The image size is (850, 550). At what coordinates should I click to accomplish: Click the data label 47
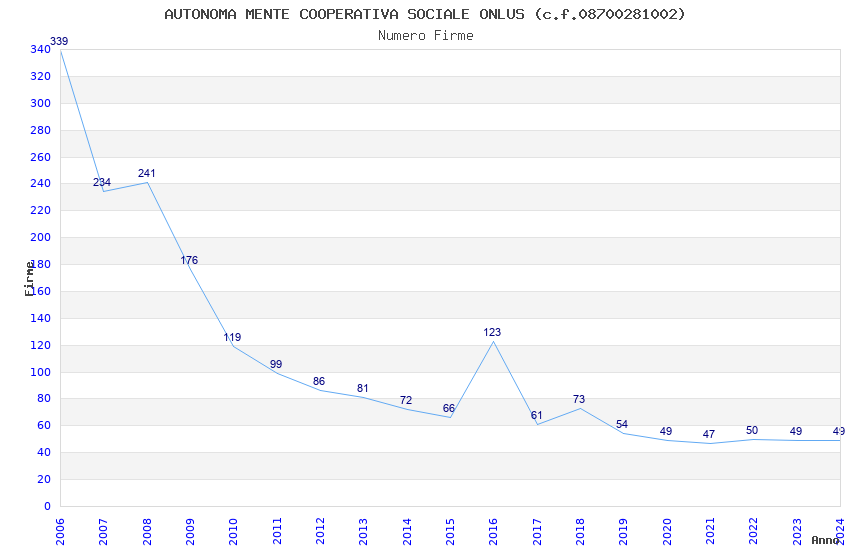(709, 435)
